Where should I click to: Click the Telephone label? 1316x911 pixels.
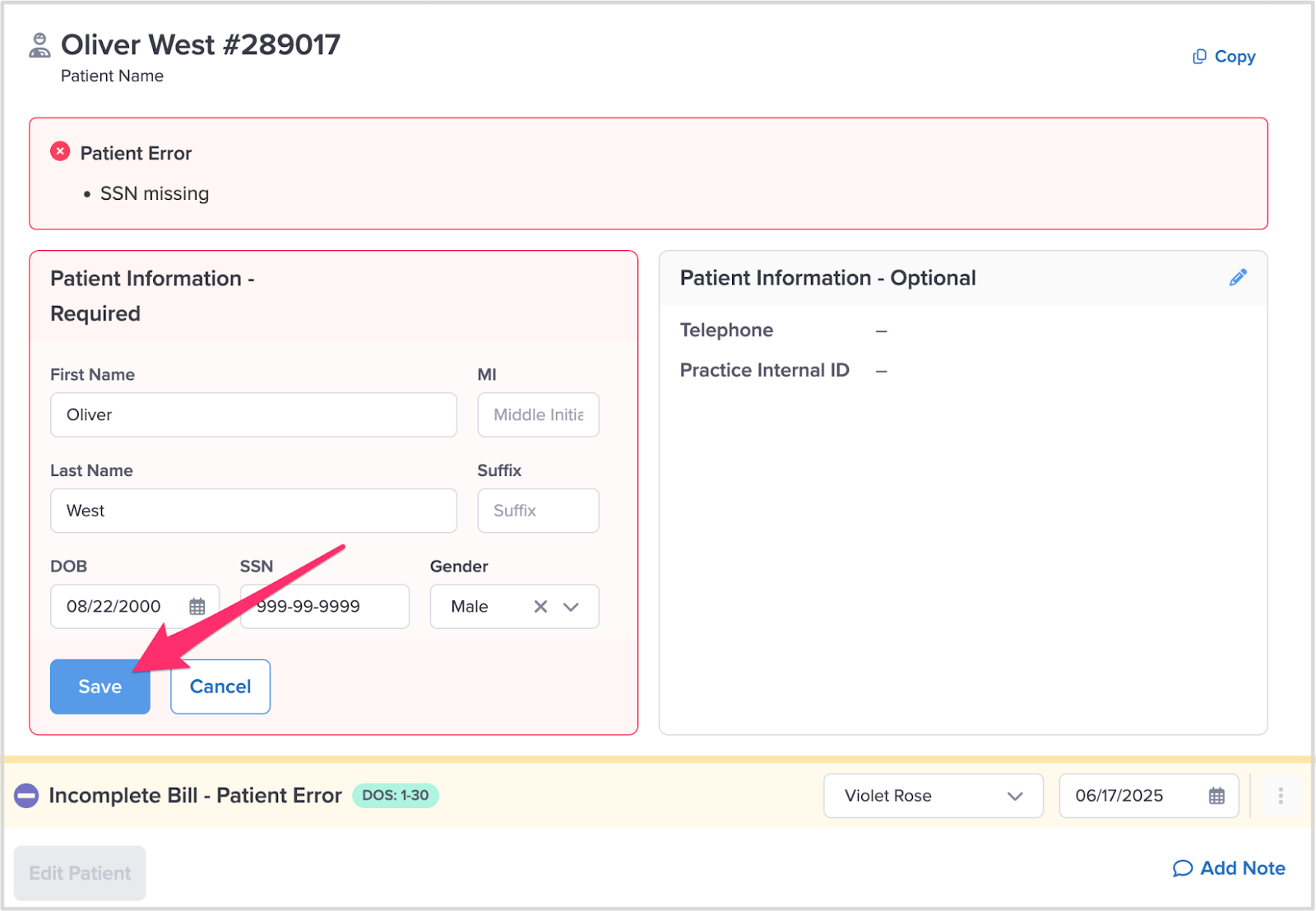click(726, 331)
